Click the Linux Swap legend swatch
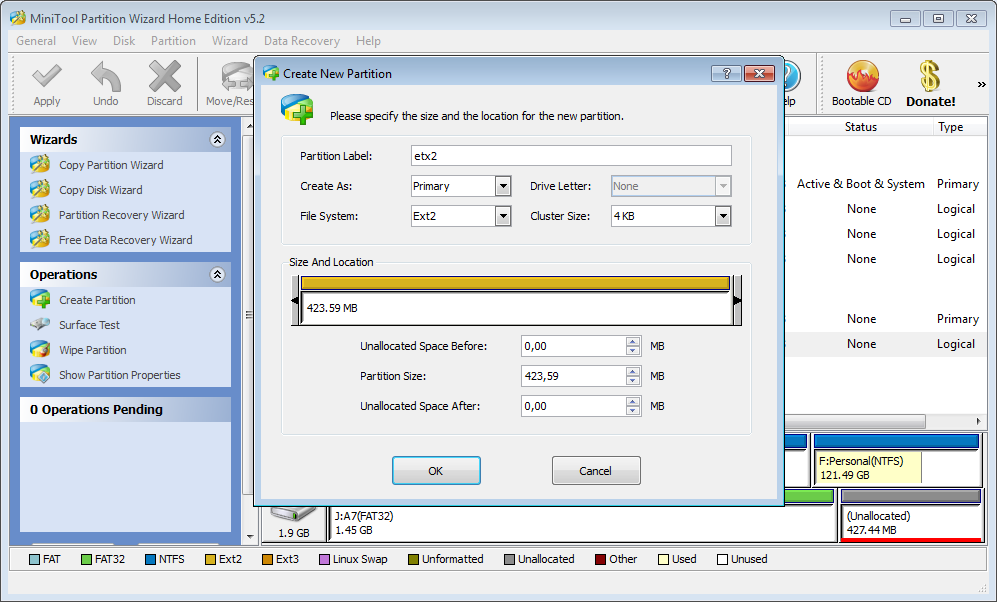The width and height of the screenshot is (997, 602). pos(324,559)
